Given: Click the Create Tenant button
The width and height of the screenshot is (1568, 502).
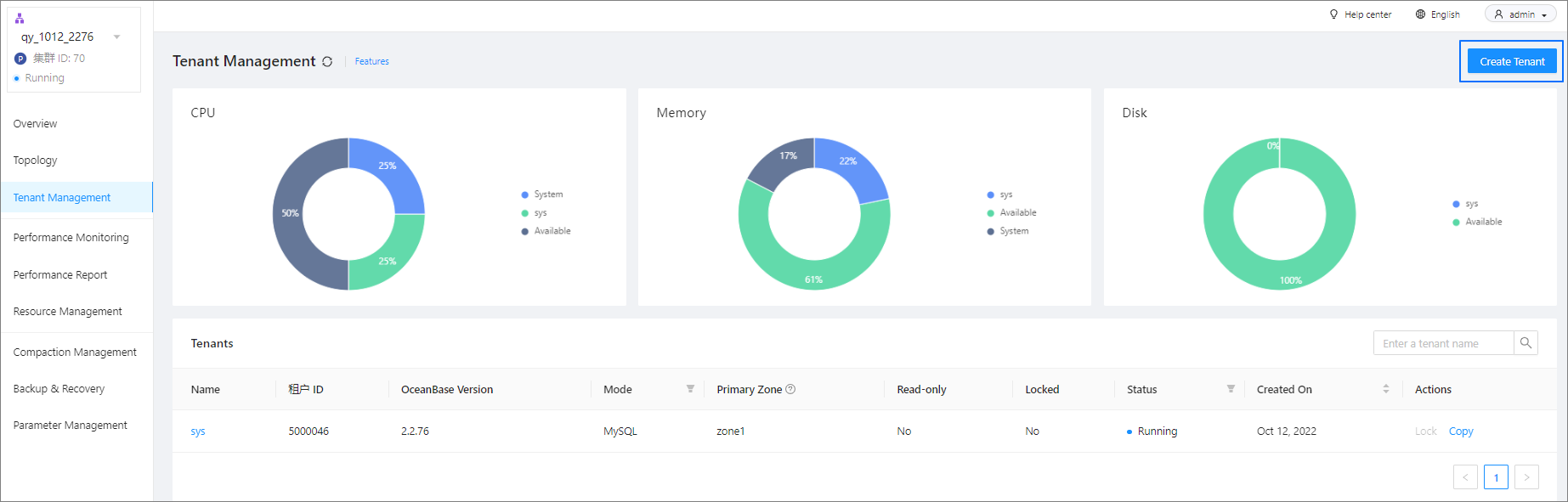Looking at the screenshot, I should point(1512,61).
